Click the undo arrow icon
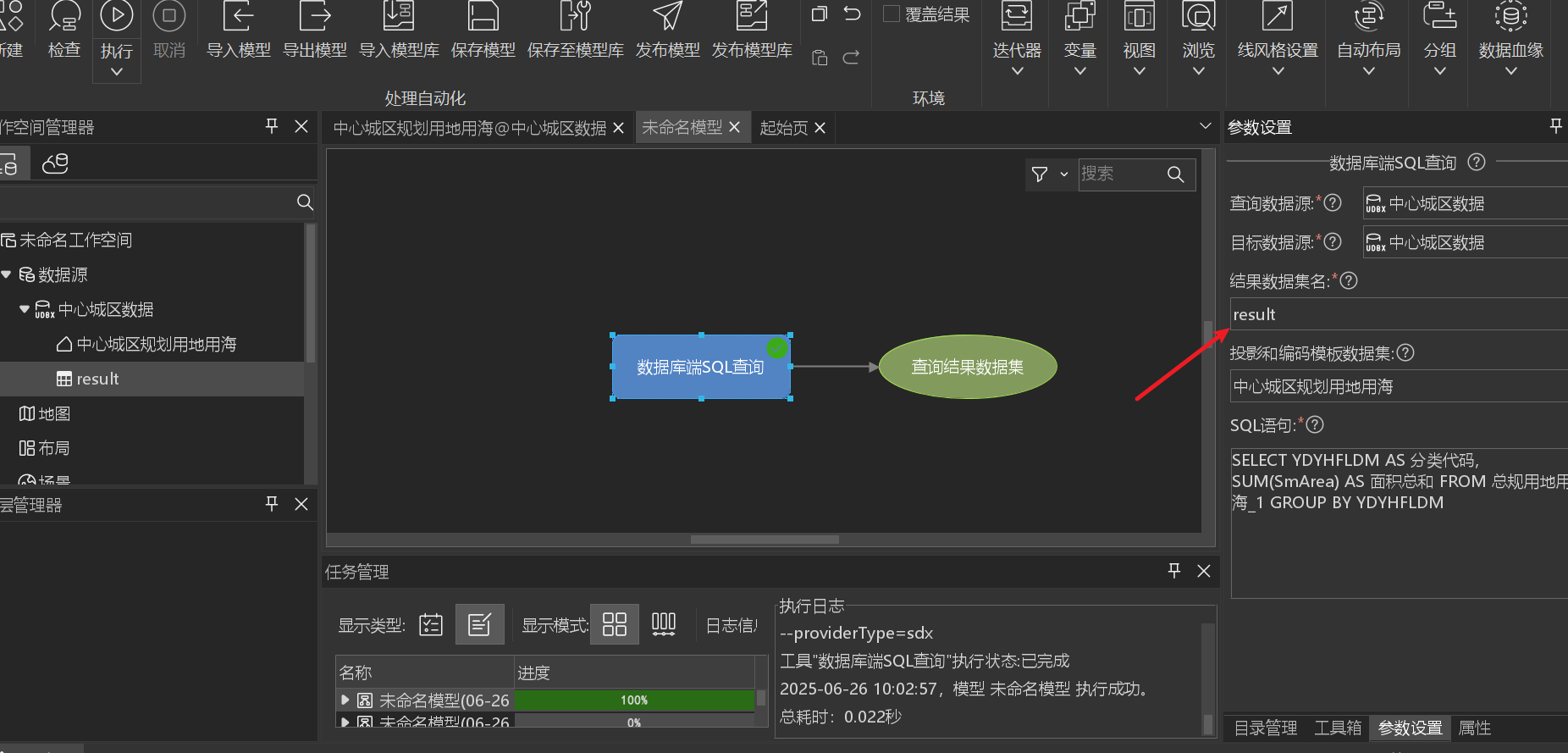Viewport: 1568px width, 753px height. (x=852, y=14)
